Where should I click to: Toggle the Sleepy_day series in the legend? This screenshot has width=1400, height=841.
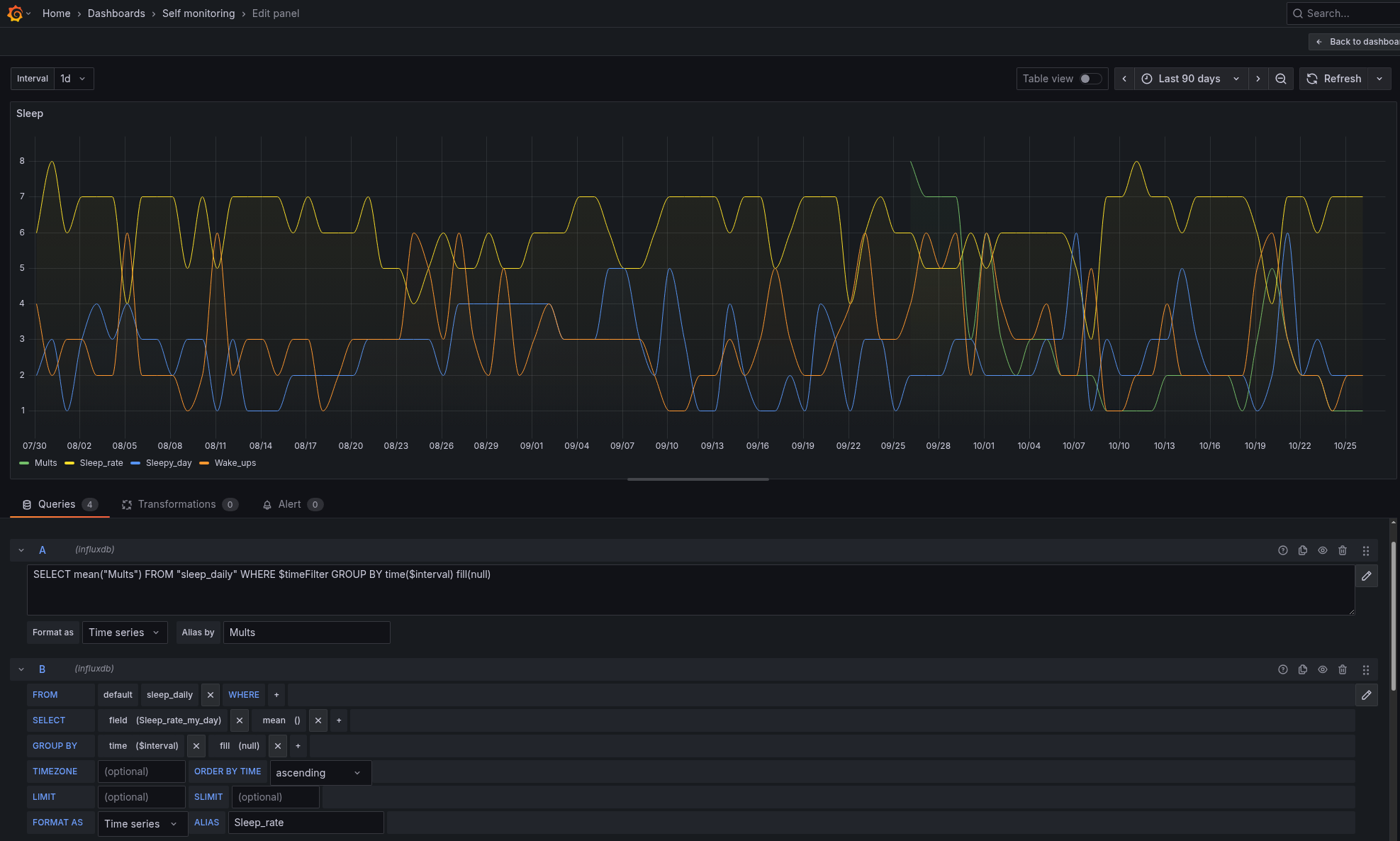tap(168, 463)
